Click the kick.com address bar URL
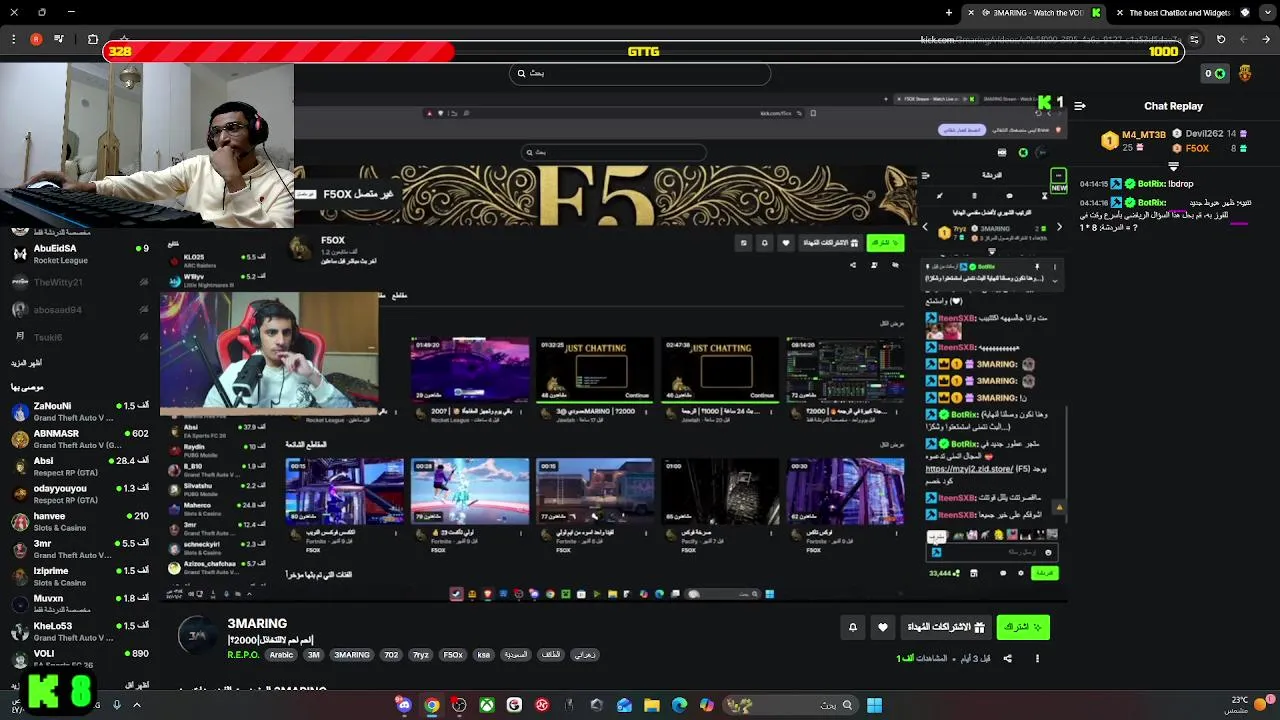The height and width of the screenshot is (720, 1280). (x=1050, y=40)
